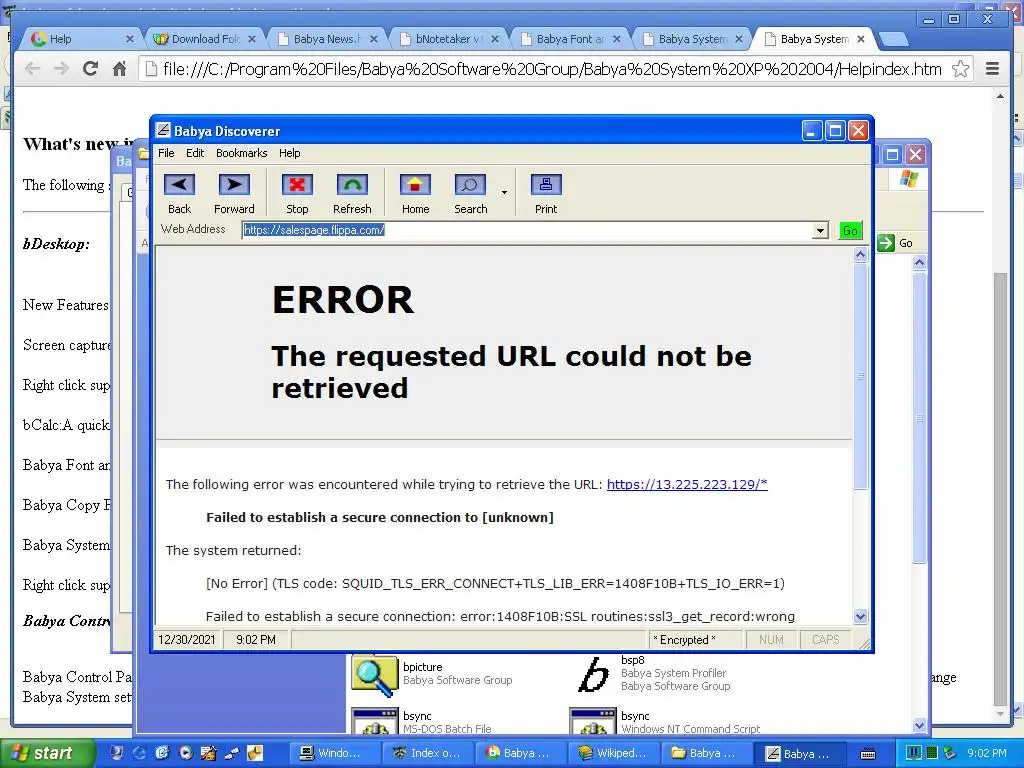Expand the Web Address history dropdown

(820, 231)
